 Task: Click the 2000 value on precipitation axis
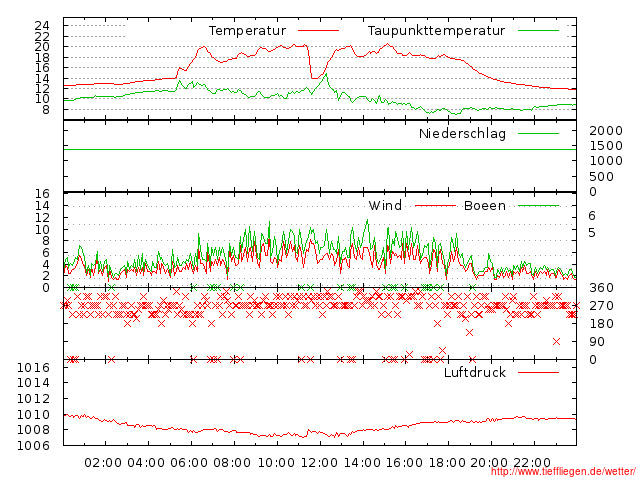click(606, 131)
